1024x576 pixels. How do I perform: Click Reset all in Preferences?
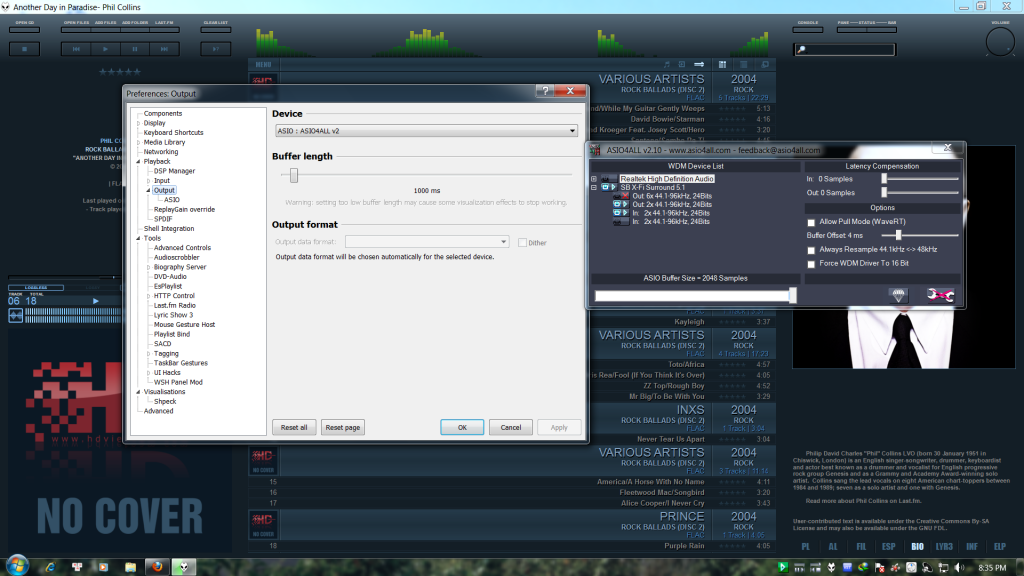(x=294, y=427)
